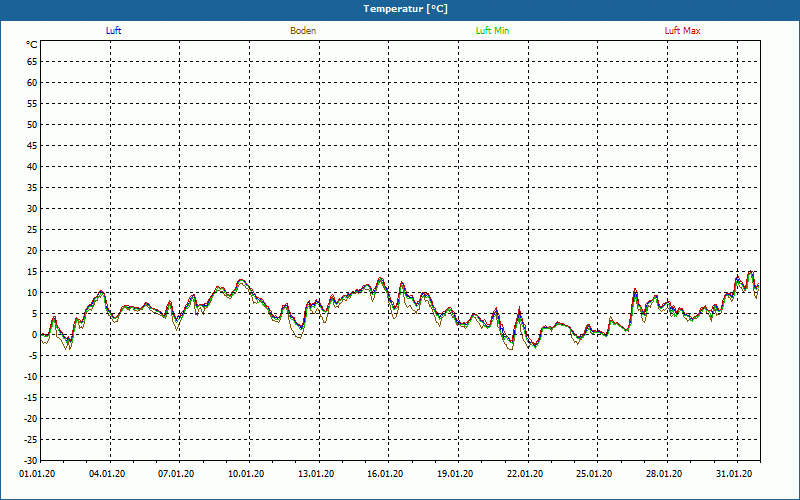
Task: Click the 65 y-axis value
Action: 32,62
